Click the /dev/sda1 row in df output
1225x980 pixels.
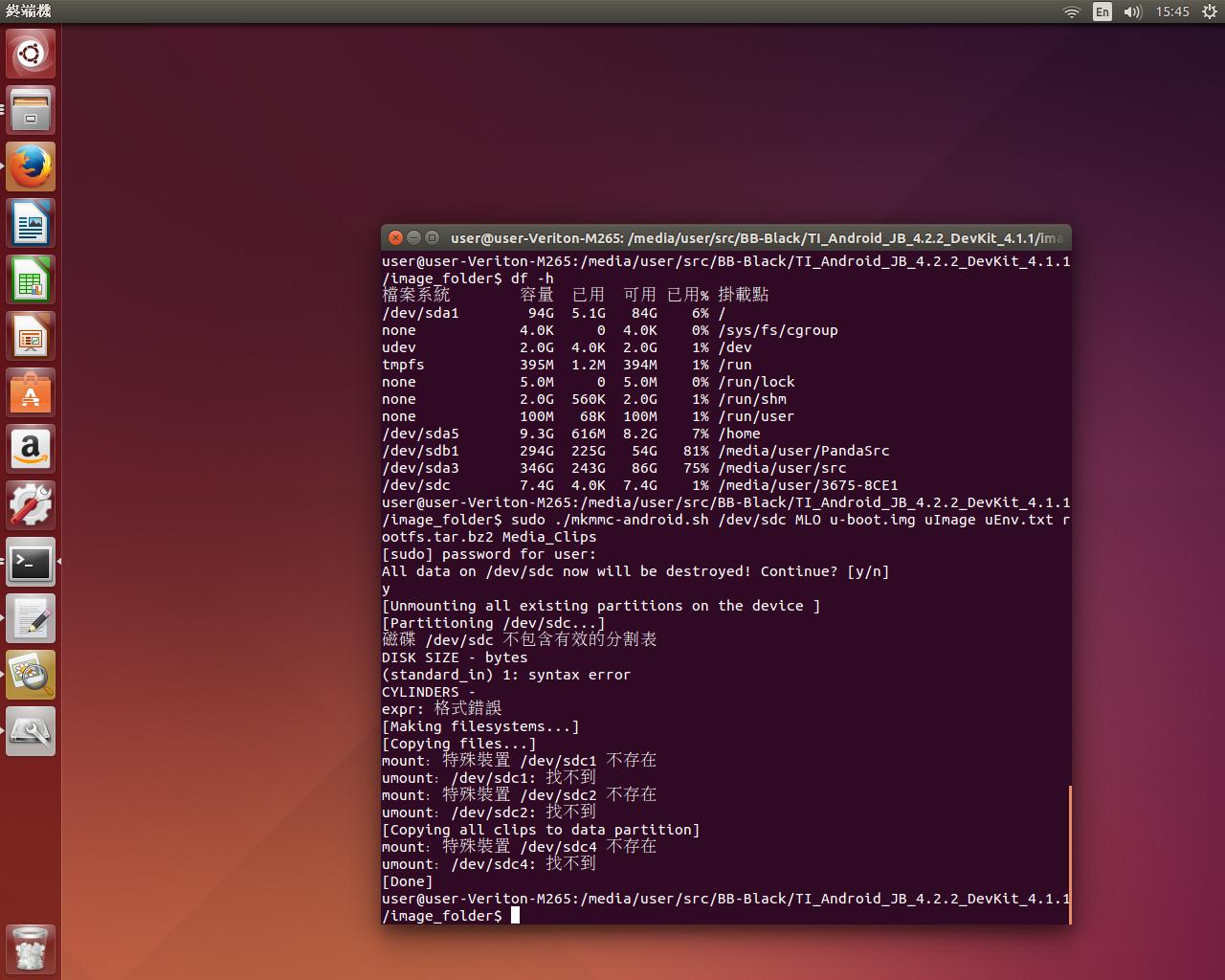pos(554,313)
